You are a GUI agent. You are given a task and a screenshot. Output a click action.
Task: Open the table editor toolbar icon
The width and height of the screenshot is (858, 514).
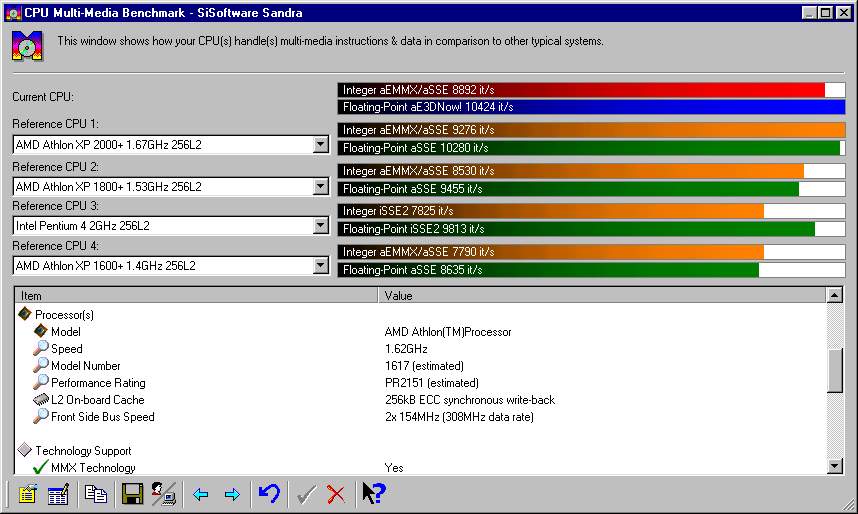[x=58, y=494]
